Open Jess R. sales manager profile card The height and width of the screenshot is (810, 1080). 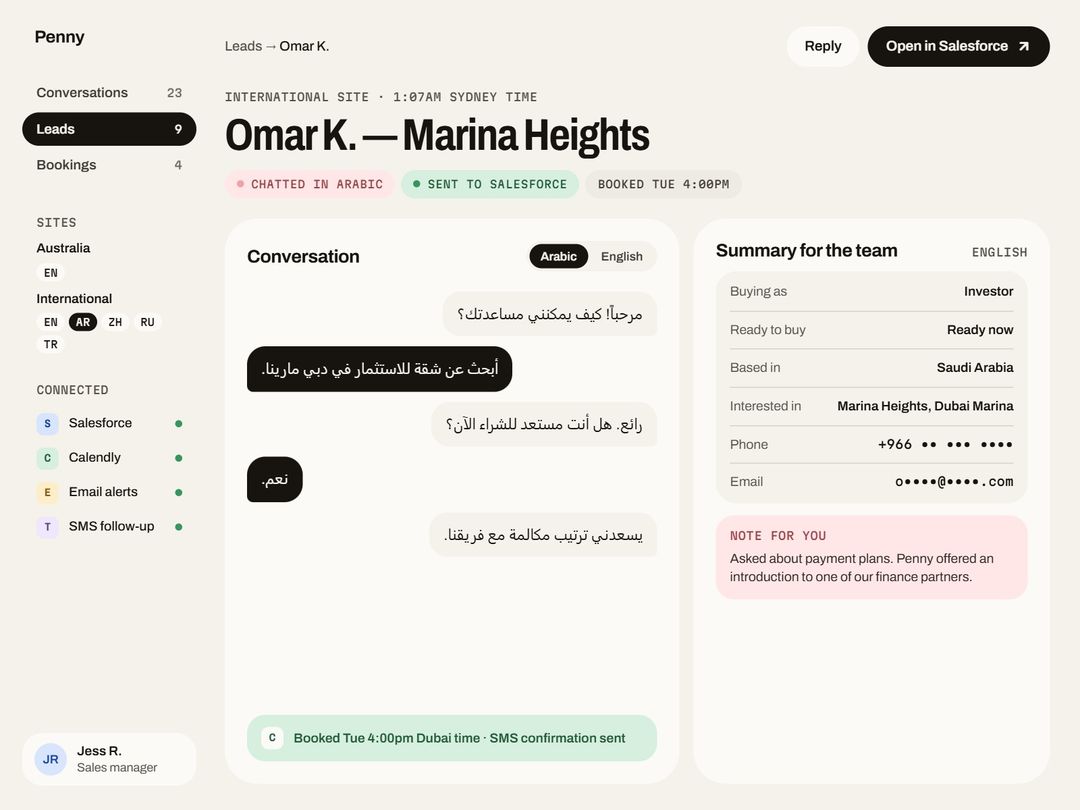coord(109,759)
